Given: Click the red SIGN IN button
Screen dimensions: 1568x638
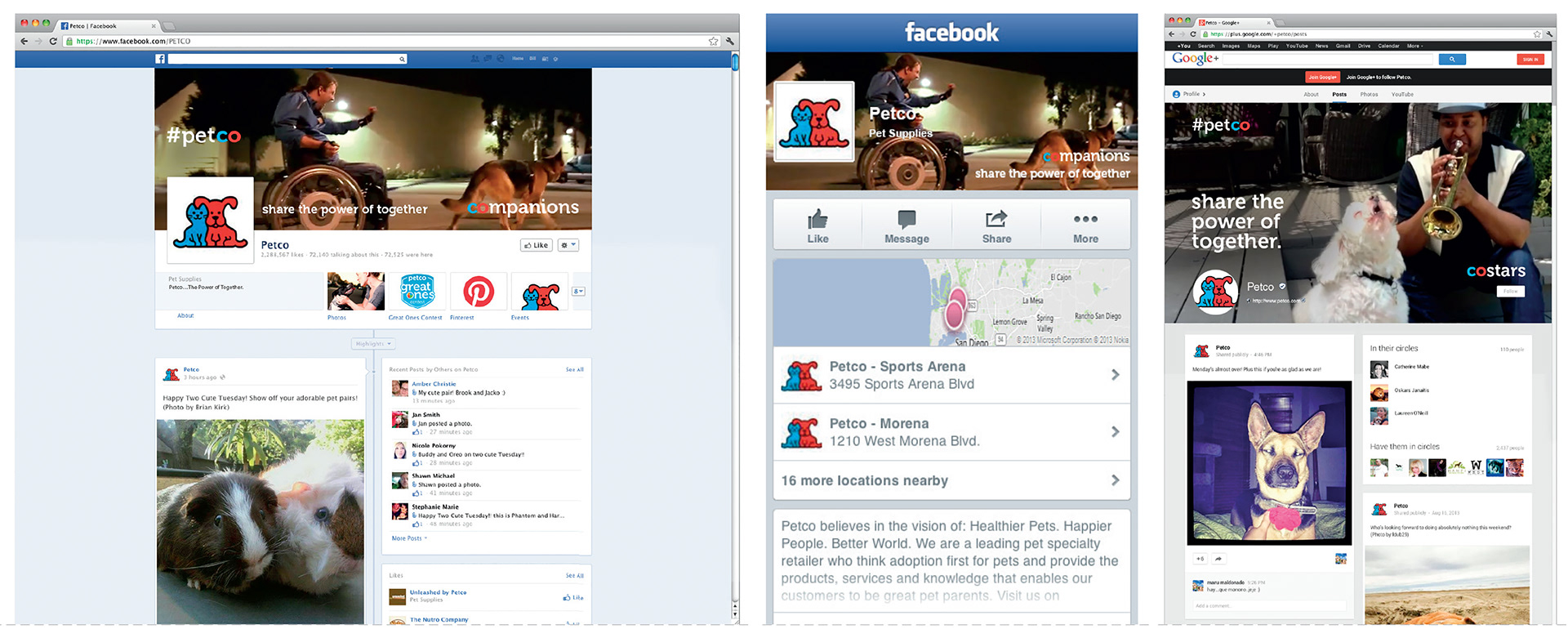Looking at the screenshot, I should click(1530, 59).
